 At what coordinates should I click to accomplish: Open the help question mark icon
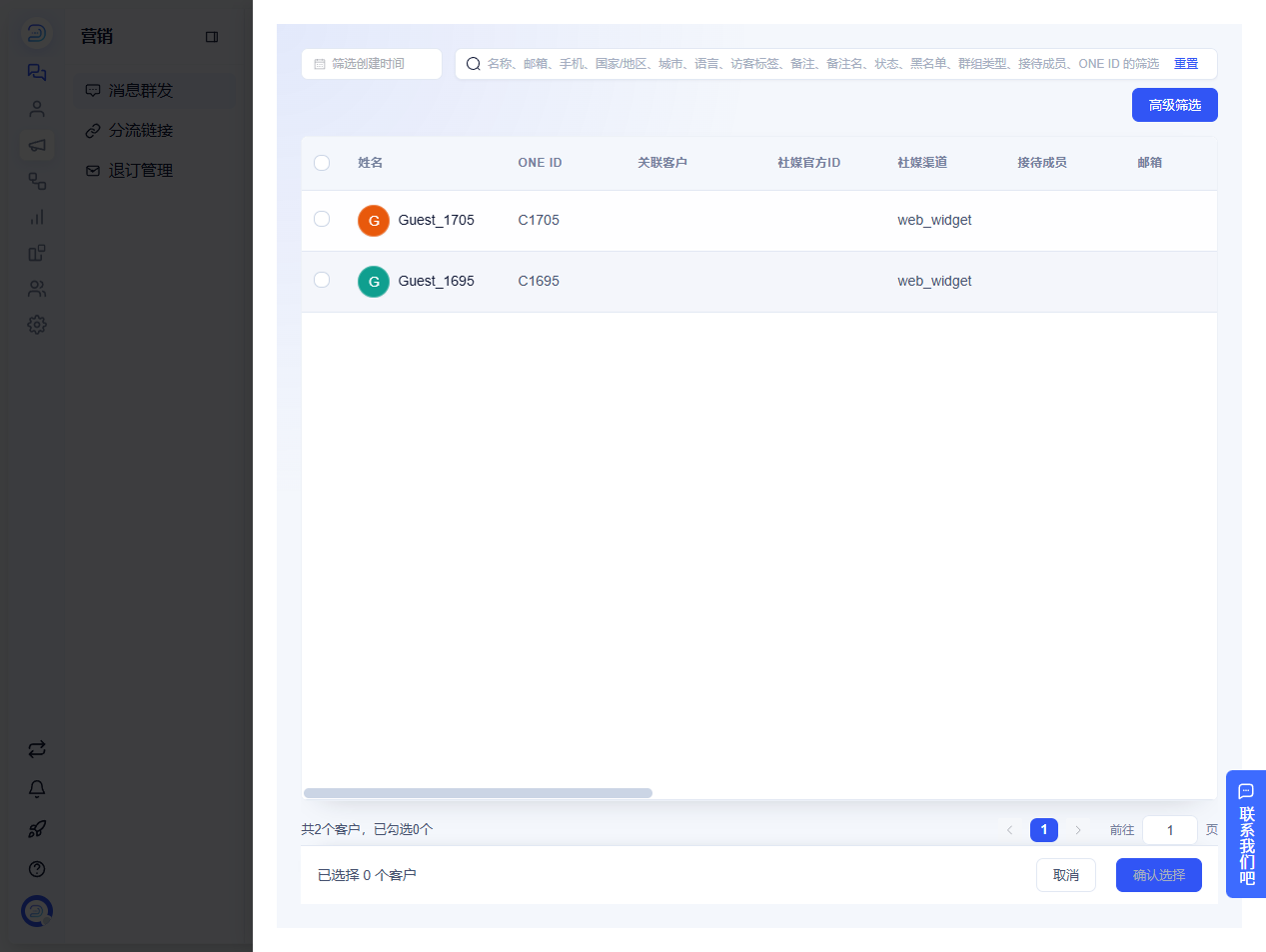click(x=37, y=869)
